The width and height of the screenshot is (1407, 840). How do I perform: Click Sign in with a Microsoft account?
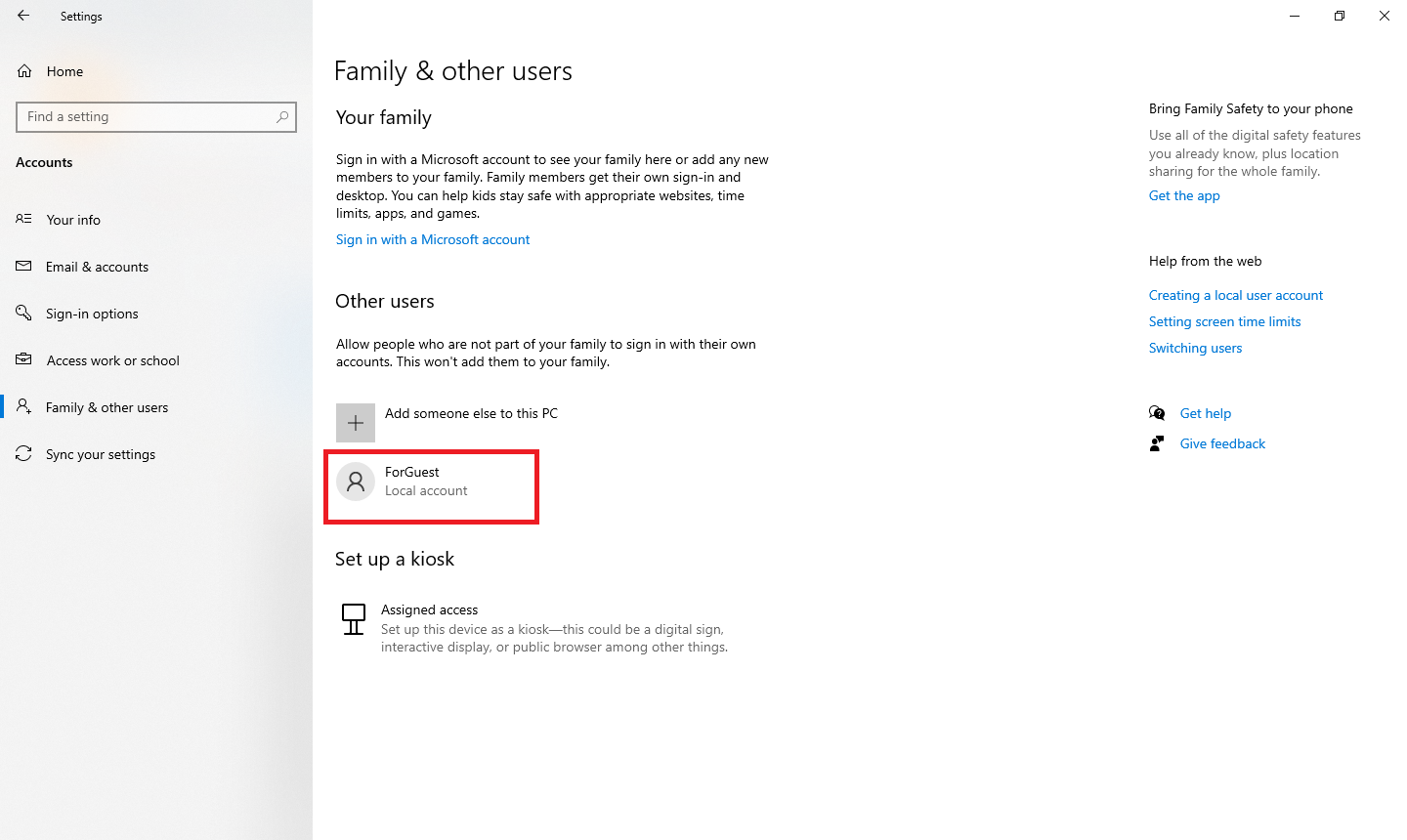pyautogui.click(x=433, y=239)
